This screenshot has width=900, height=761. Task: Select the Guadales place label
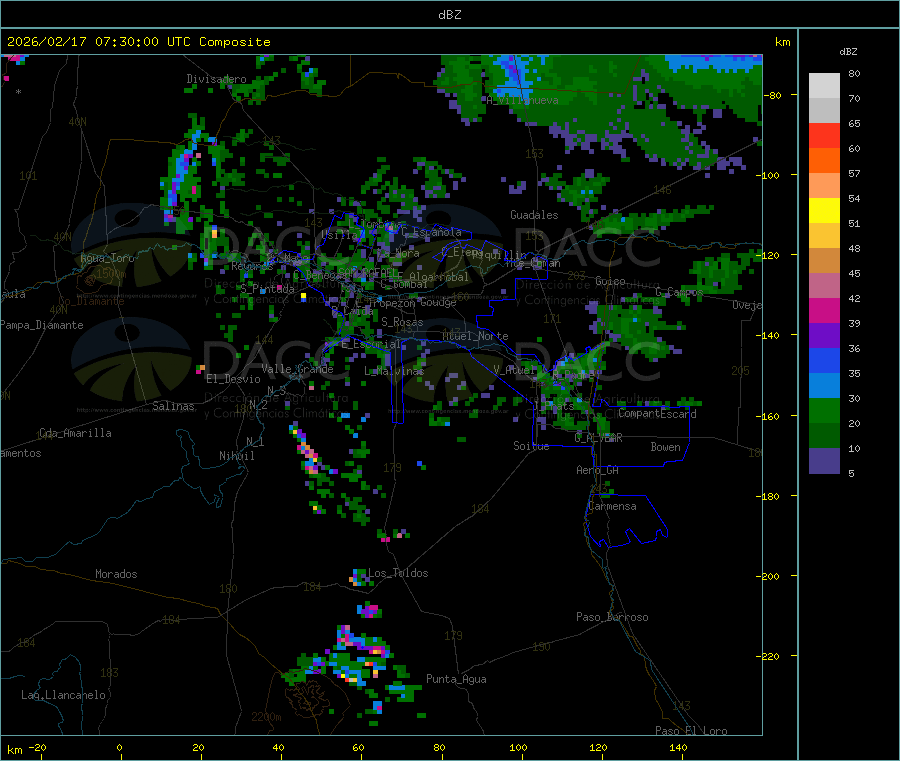[534, 215]
